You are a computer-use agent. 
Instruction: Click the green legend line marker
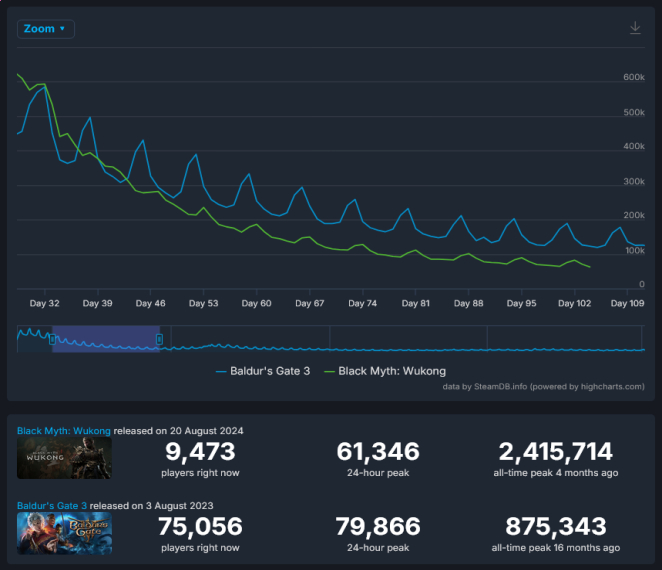(x=329, y=372)
